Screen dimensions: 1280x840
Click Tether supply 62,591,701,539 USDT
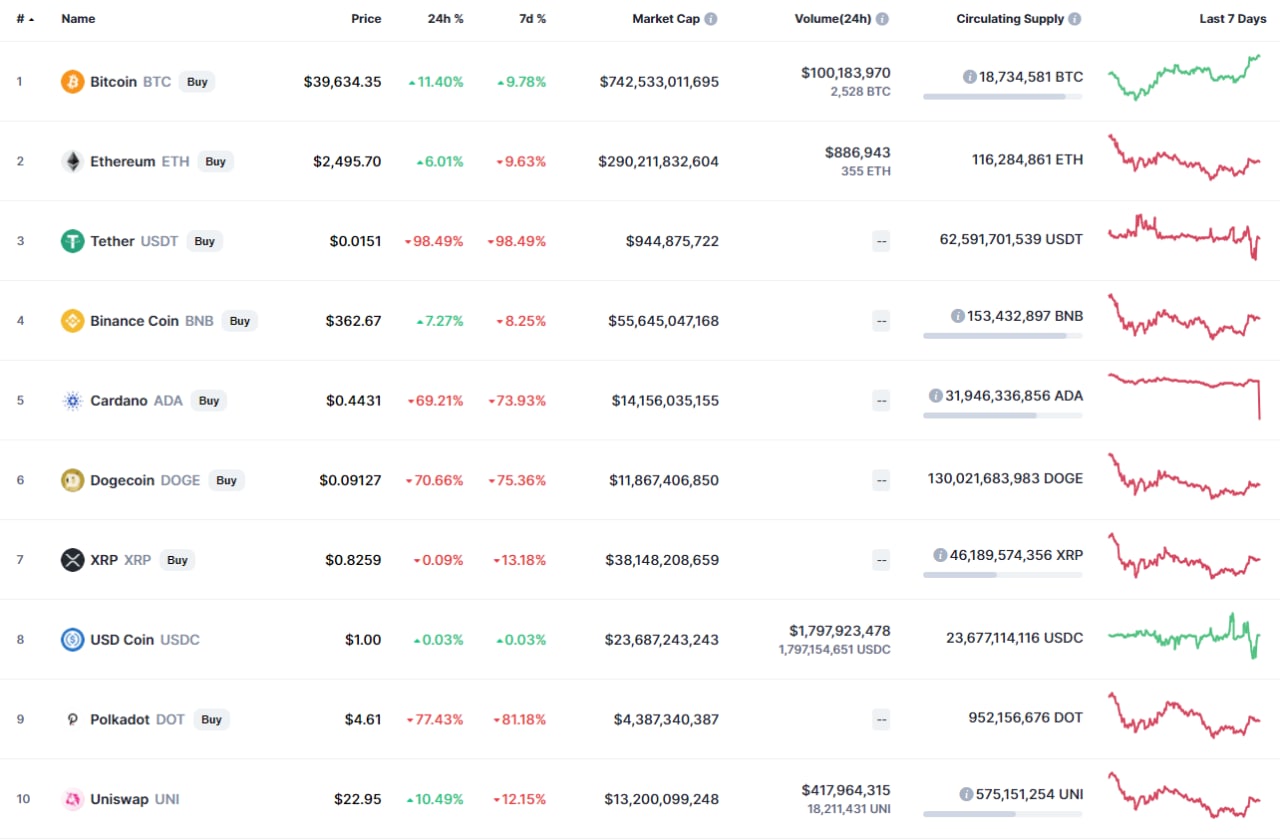click(1011, 239)
